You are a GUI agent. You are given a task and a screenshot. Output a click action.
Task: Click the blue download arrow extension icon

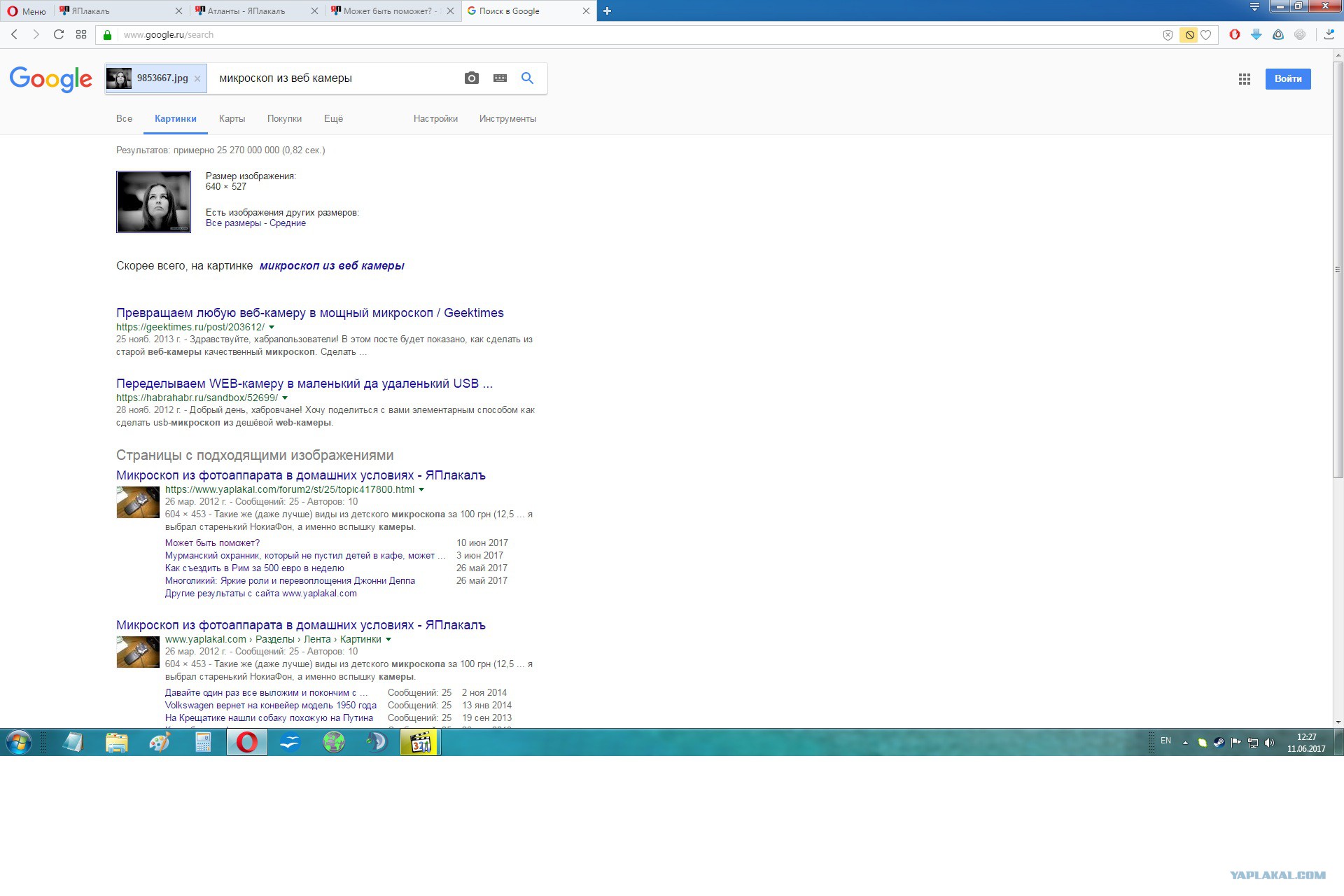1256,34
